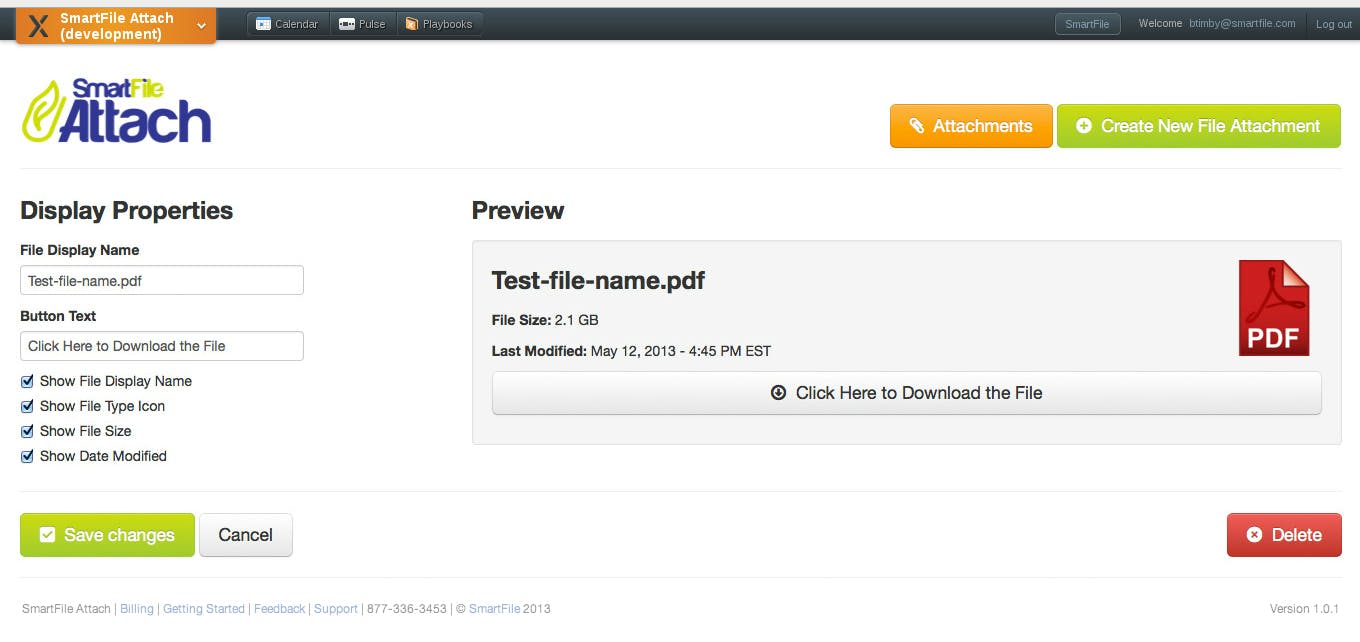Go to the Attachments list
This screenshot has height=642, width=1360.
pos(971,126)
